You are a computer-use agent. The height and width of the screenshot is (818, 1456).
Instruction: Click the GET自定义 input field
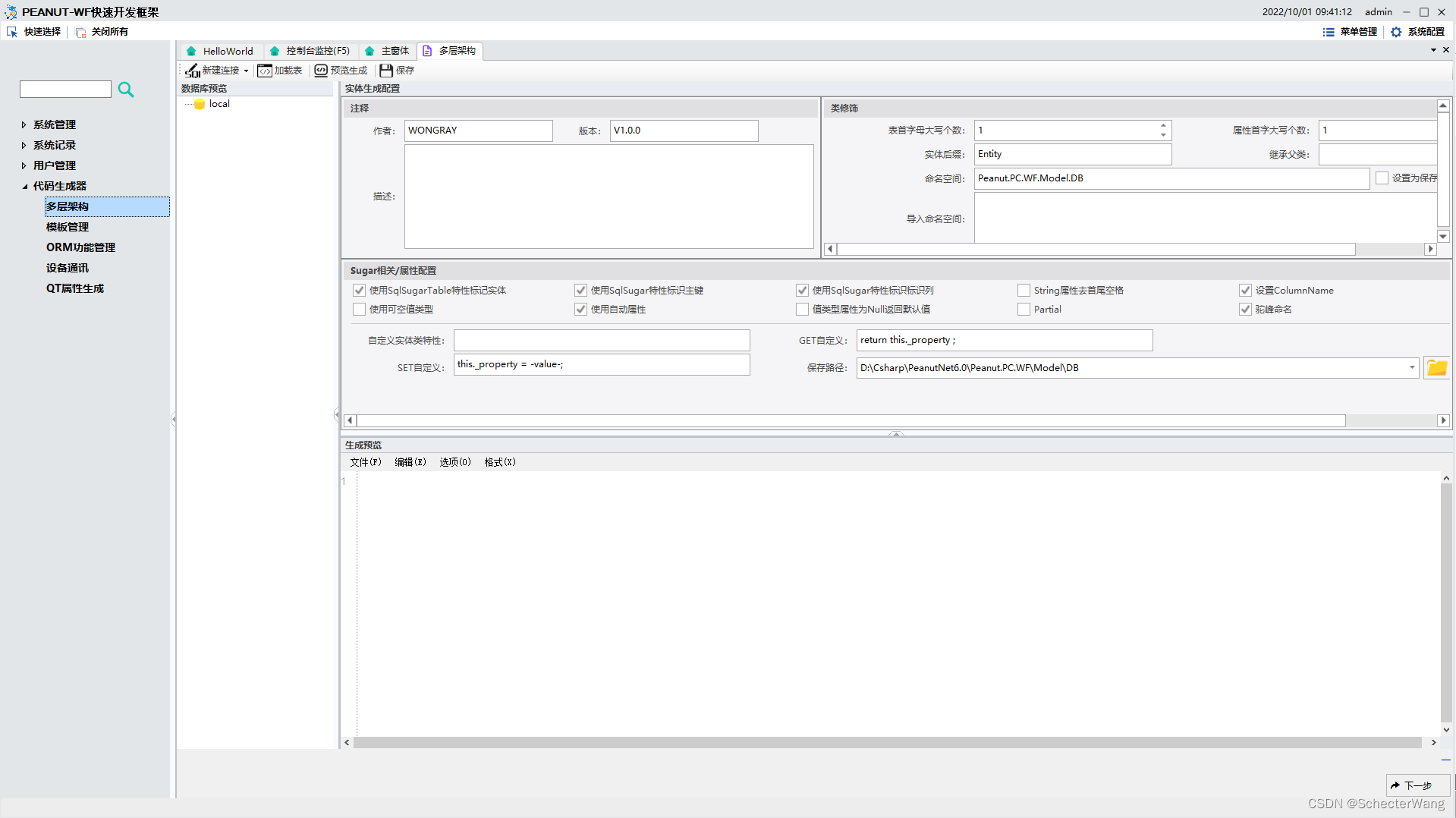pos(1005,340)
